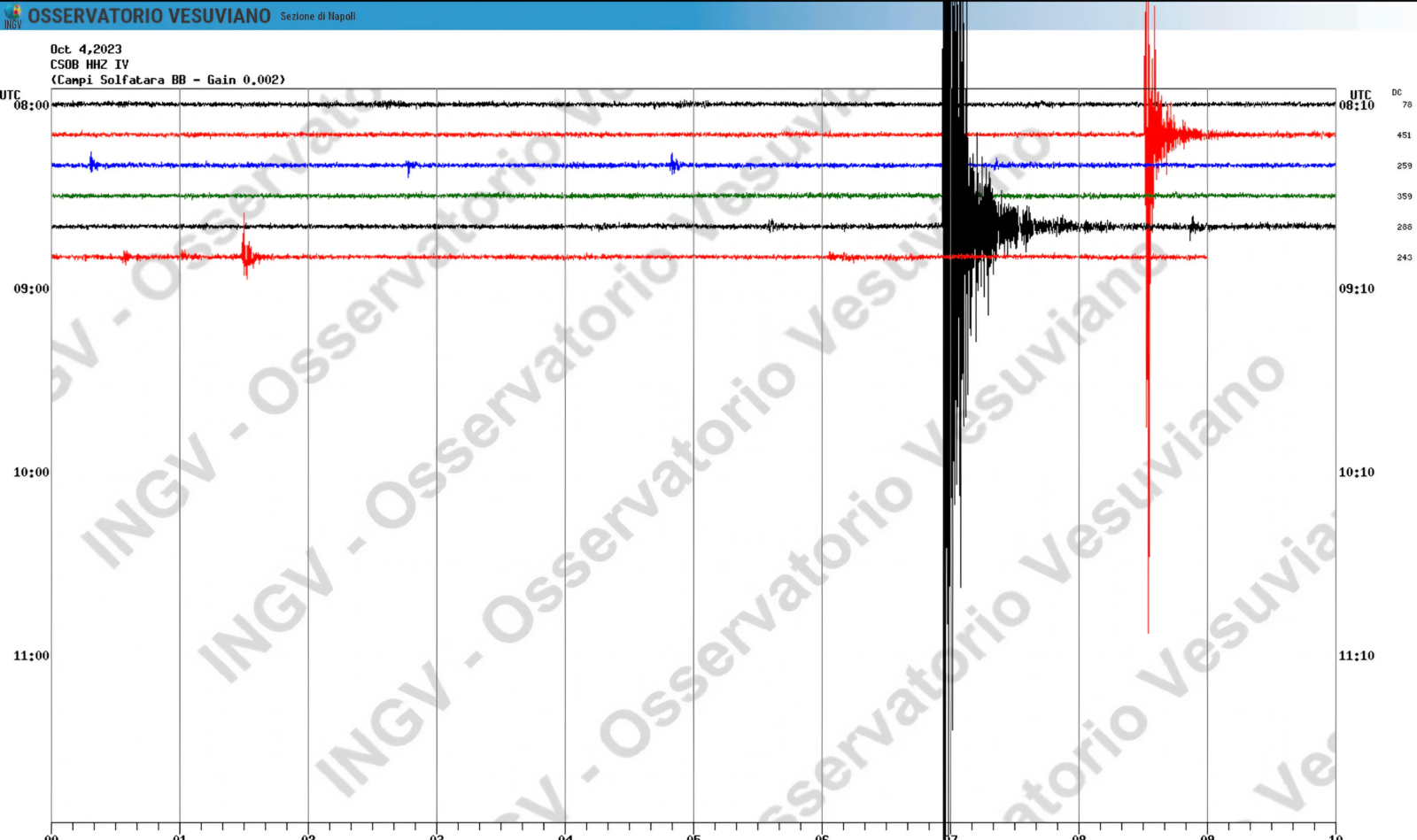
Task: Click the left-side 10:00 time label
Action: pyautogui.click(x=32, y=473)
